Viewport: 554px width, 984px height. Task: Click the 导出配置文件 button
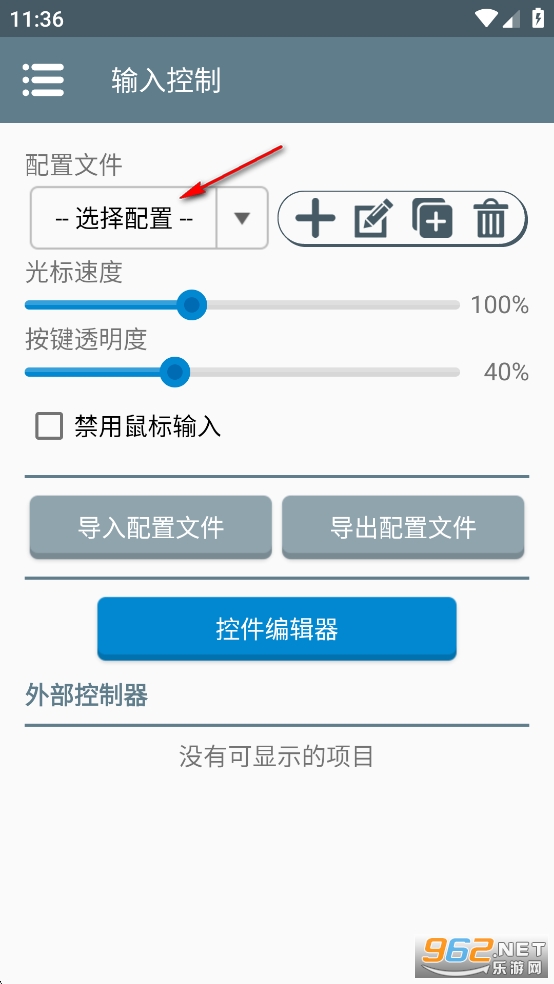[403, 527]
